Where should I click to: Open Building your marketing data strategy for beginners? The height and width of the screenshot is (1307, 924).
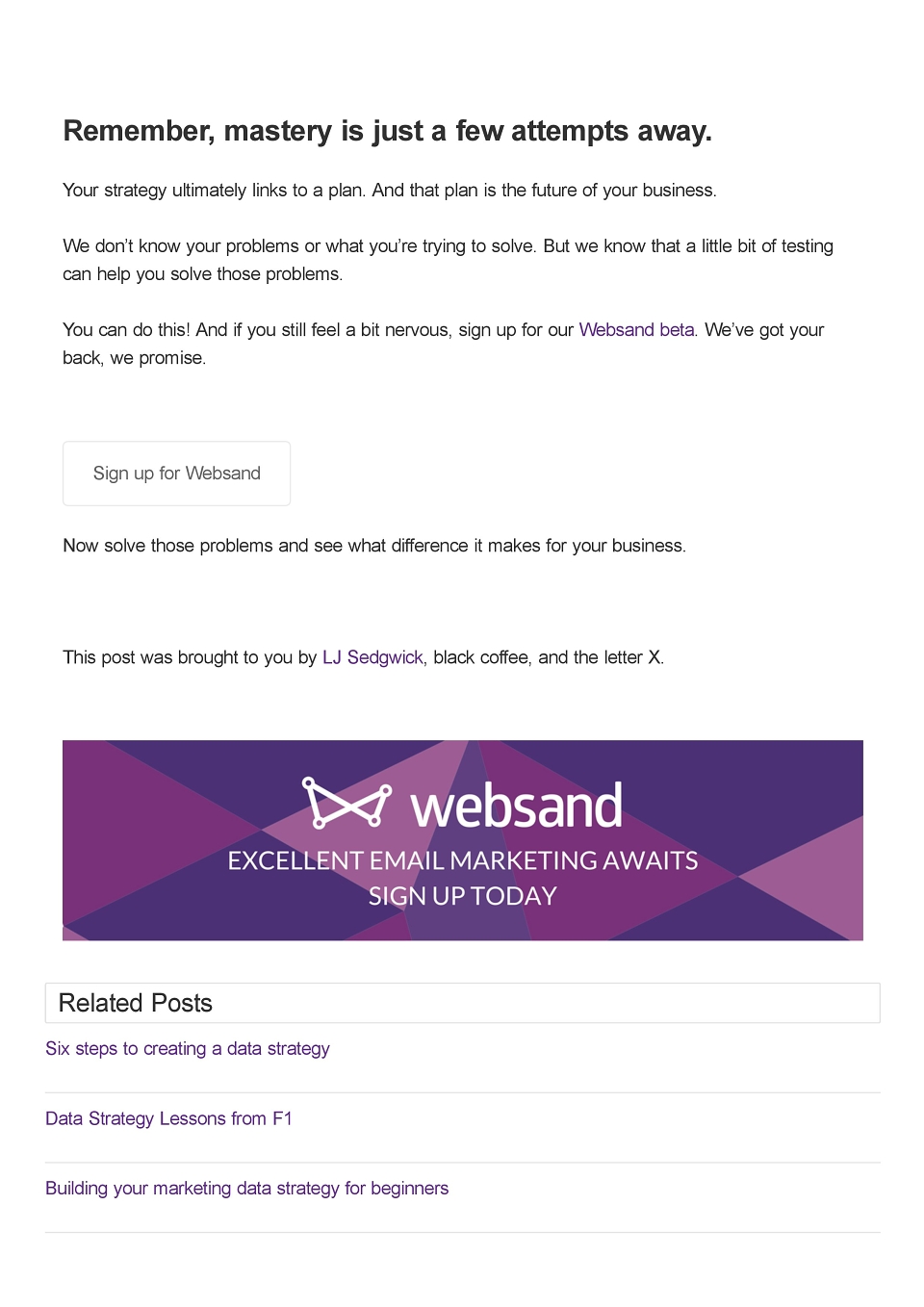tap(247, 1189)
